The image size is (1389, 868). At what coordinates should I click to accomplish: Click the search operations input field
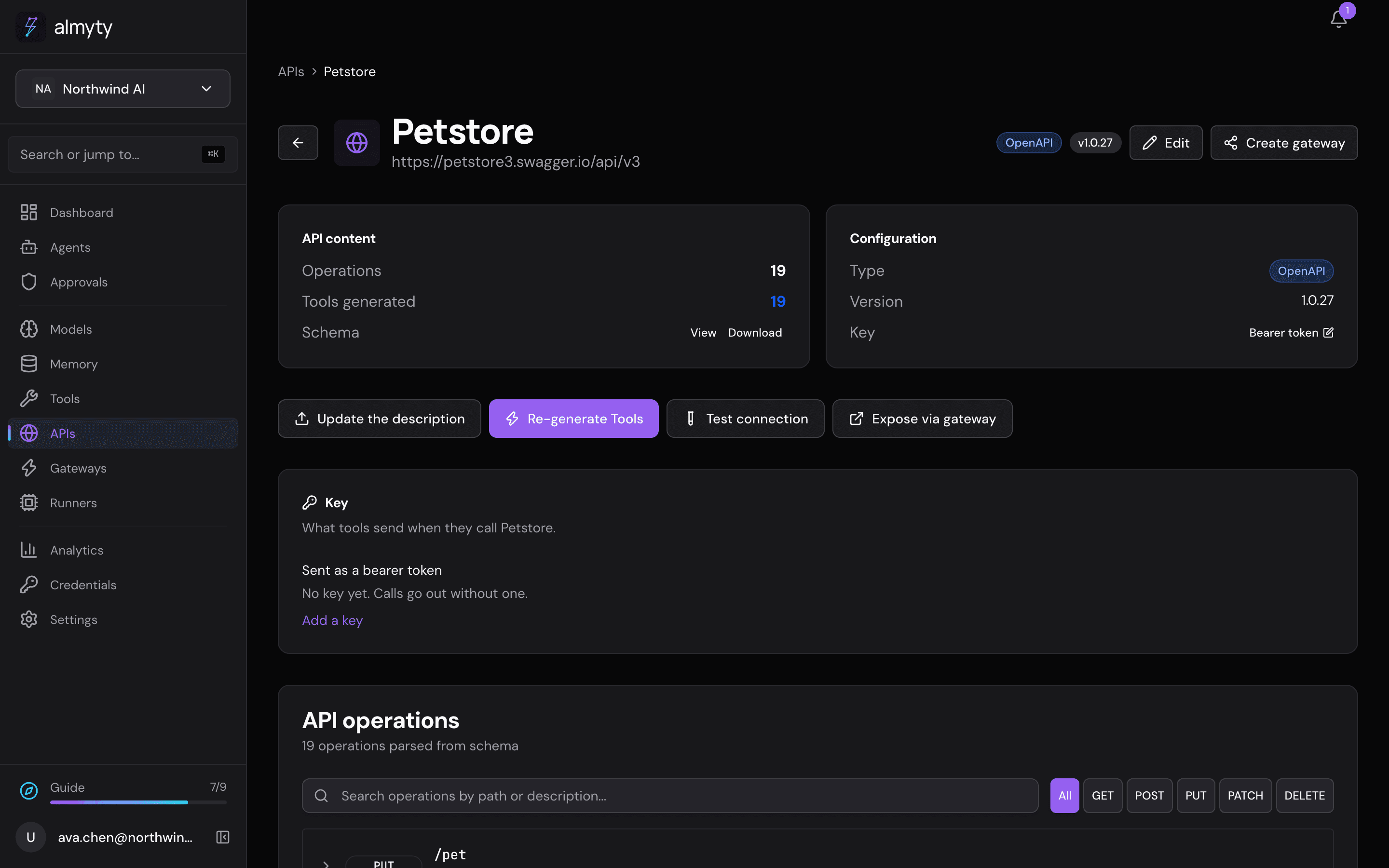pos(670,795)
